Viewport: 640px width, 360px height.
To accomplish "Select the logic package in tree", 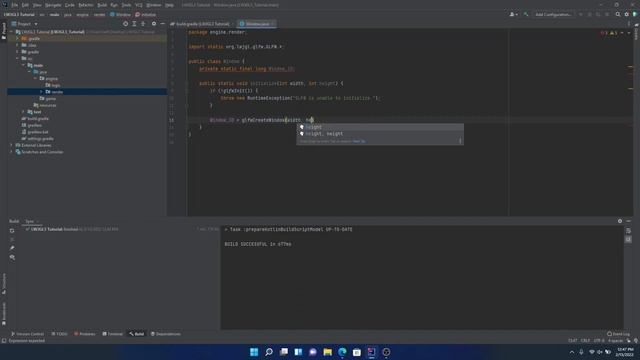I will (53, 85).
